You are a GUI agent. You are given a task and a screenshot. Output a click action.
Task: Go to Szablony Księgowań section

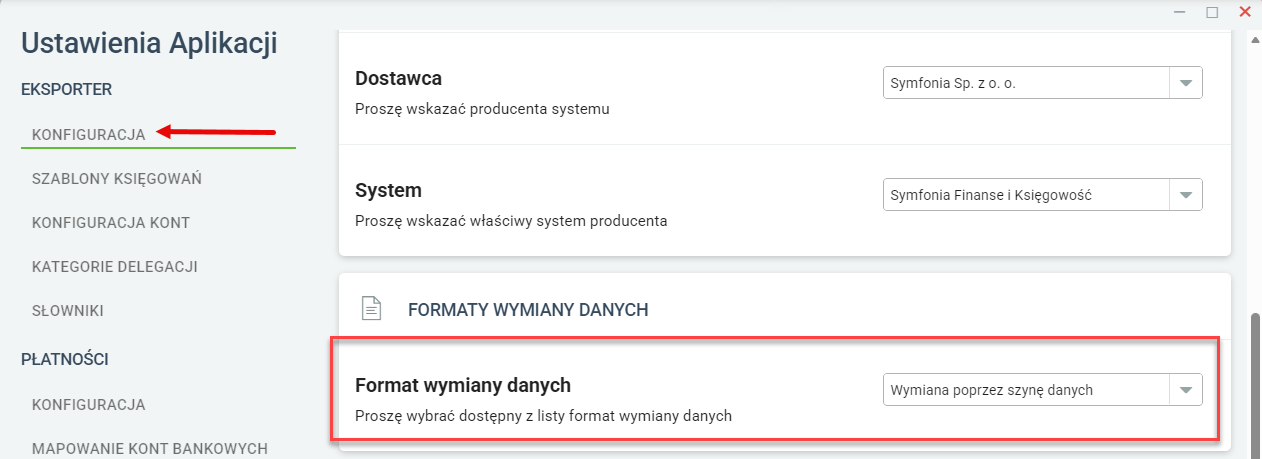pyautogui.click(x=117, y=179)
